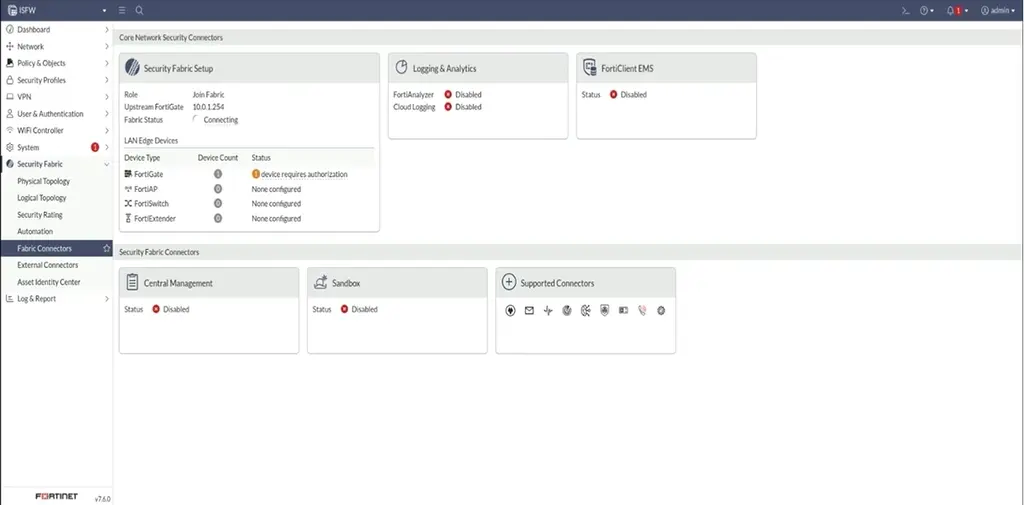Viewport: 1024px width, 505px height.
Task: Open the search icon in top bar
Action: [140, 10]
